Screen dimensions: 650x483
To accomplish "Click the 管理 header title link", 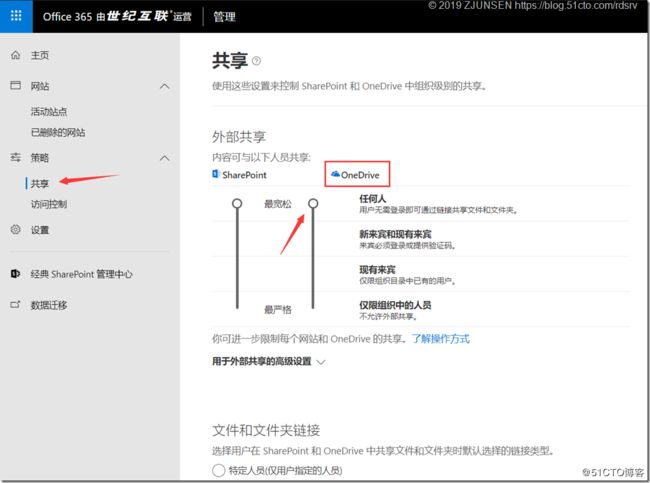I will [225, 16].
